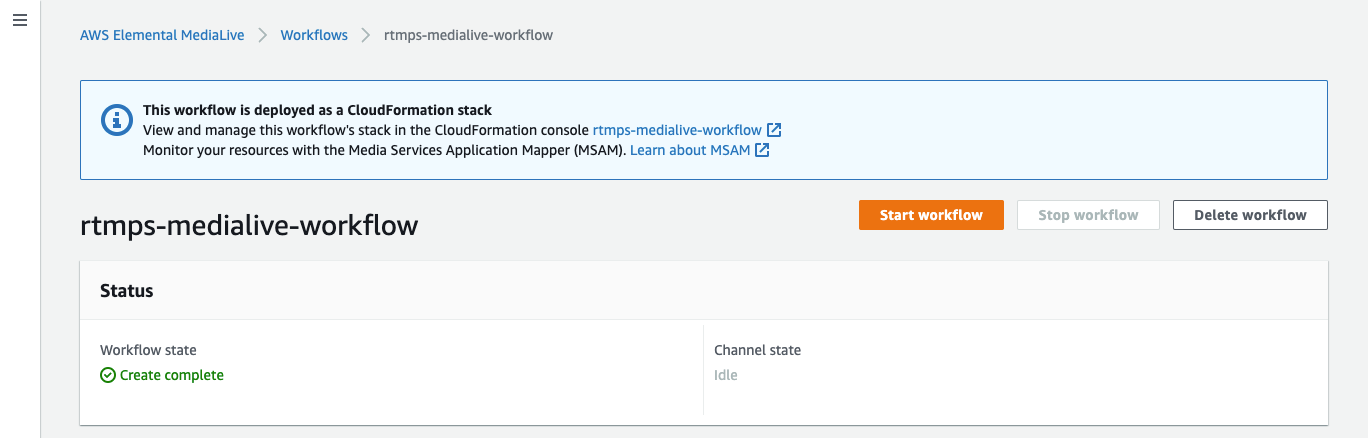The image size is (1368, 438).
Task: Click external-link icon beside rtmps-medialive-workflow link
Action: [774, 130]
